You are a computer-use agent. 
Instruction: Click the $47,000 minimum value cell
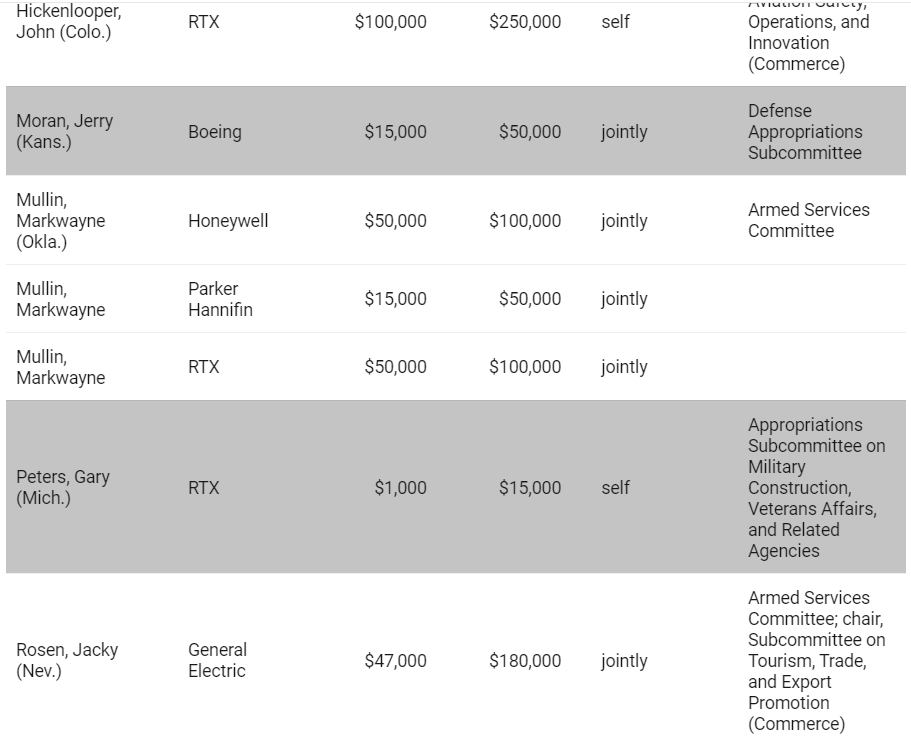coord(395,661)
